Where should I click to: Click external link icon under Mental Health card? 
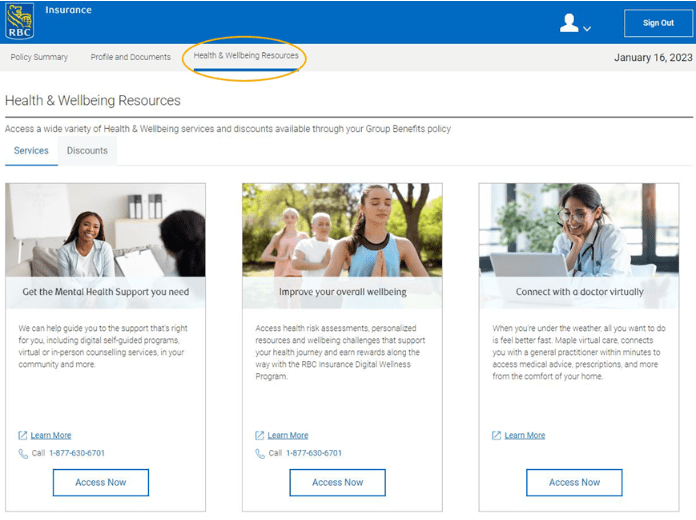[x=23, y=436]
